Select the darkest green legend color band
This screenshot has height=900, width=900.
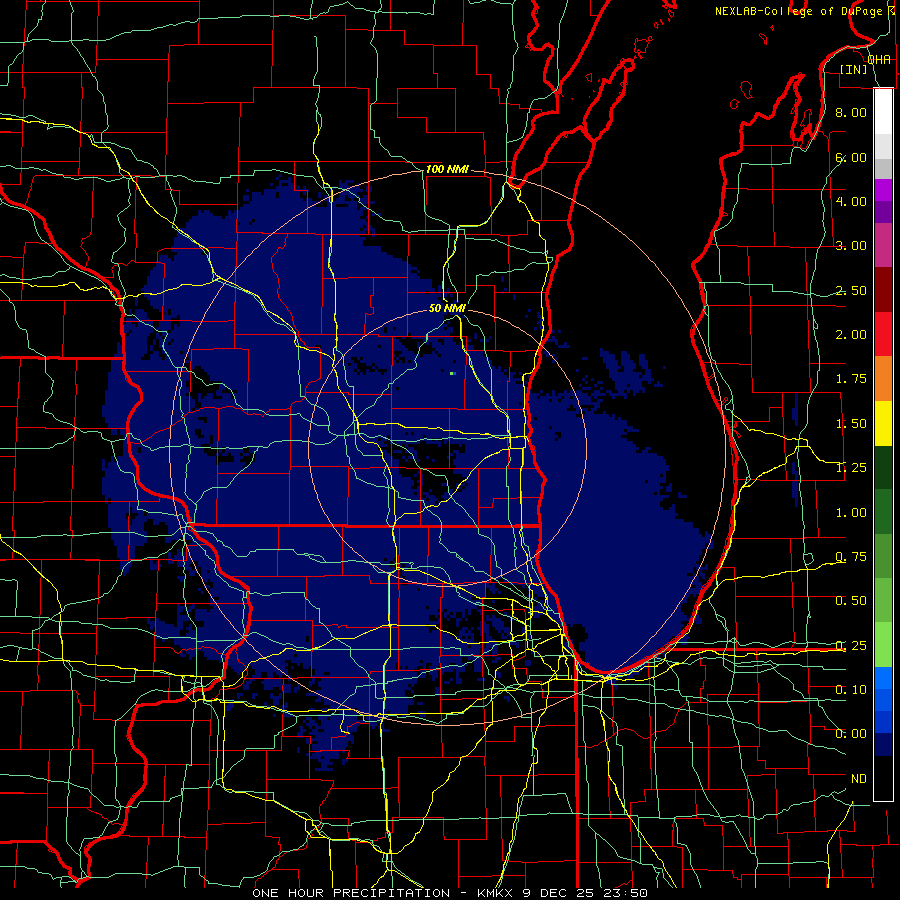(883, 468)
